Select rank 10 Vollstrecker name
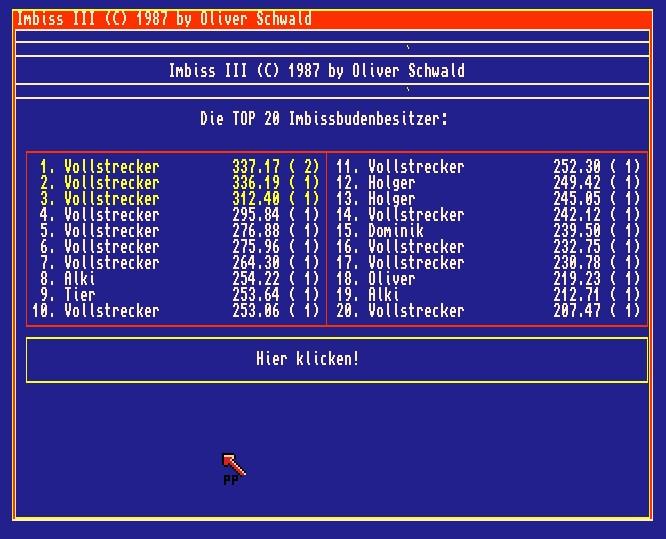The width and height of the screenshot is (666, 539). [x=112, y=310]
